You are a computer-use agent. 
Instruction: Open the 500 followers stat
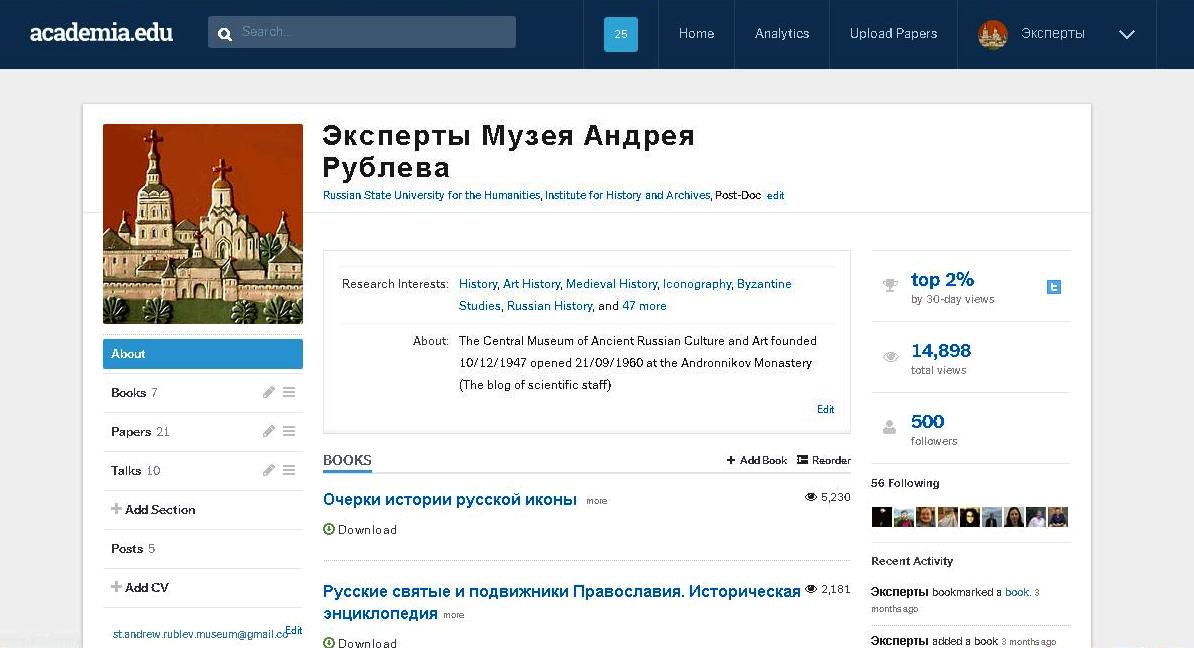coord(927,422)
